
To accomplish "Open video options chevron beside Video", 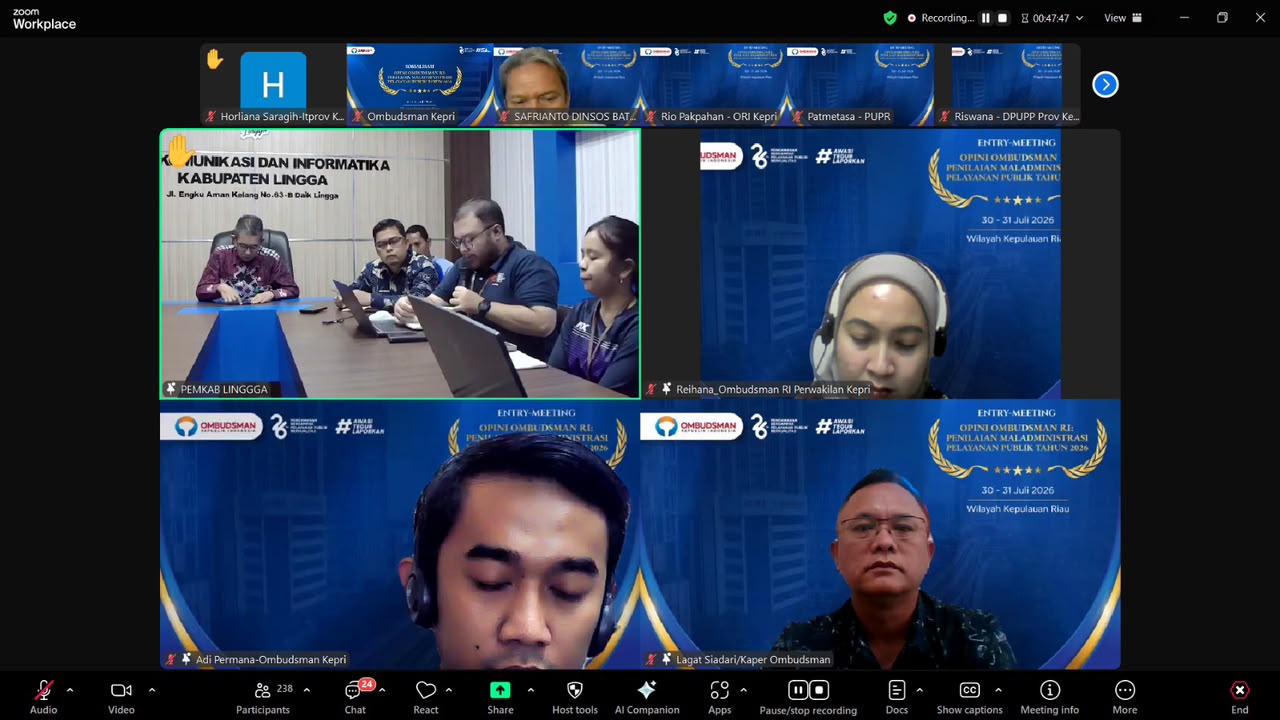I will click(152, 690).
